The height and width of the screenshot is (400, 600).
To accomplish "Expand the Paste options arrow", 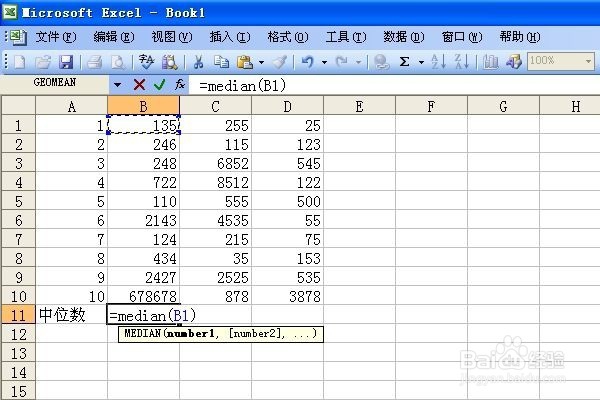I will tap(261, 62).
